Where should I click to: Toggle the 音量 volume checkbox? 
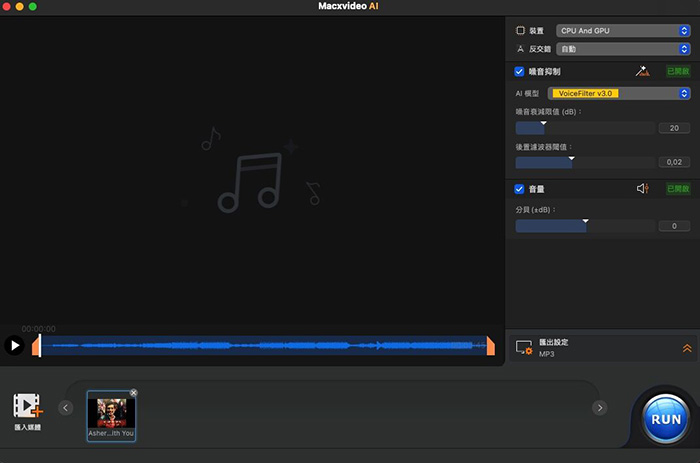tap(519, 189)
